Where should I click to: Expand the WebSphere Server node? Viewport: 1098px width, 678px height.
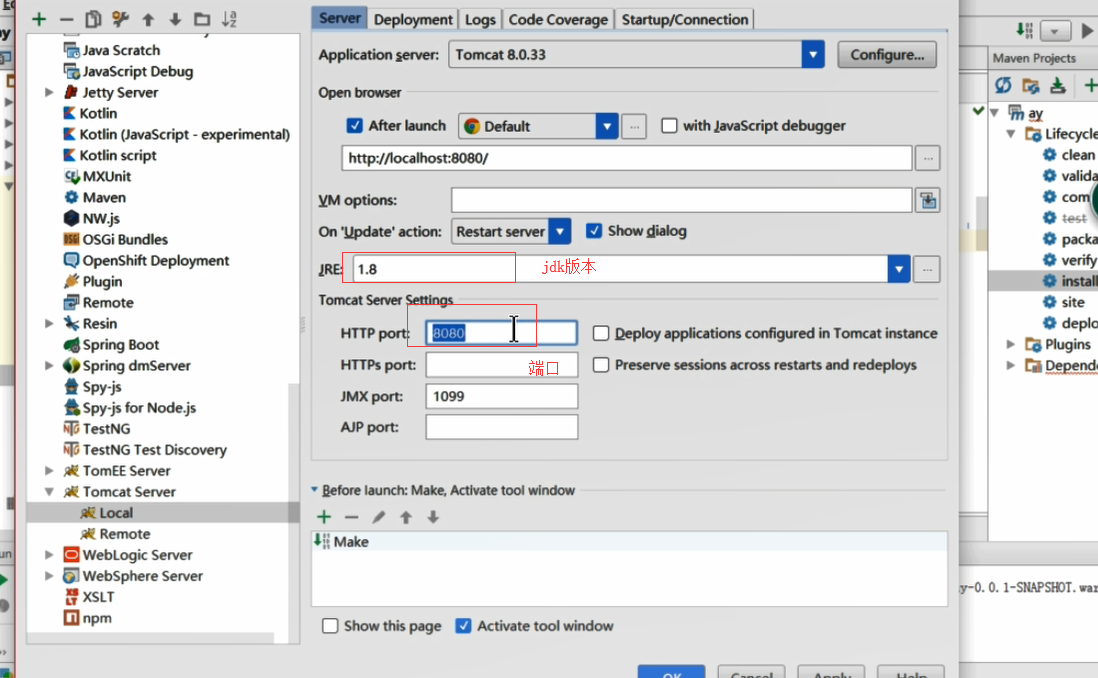coord(49,576)
